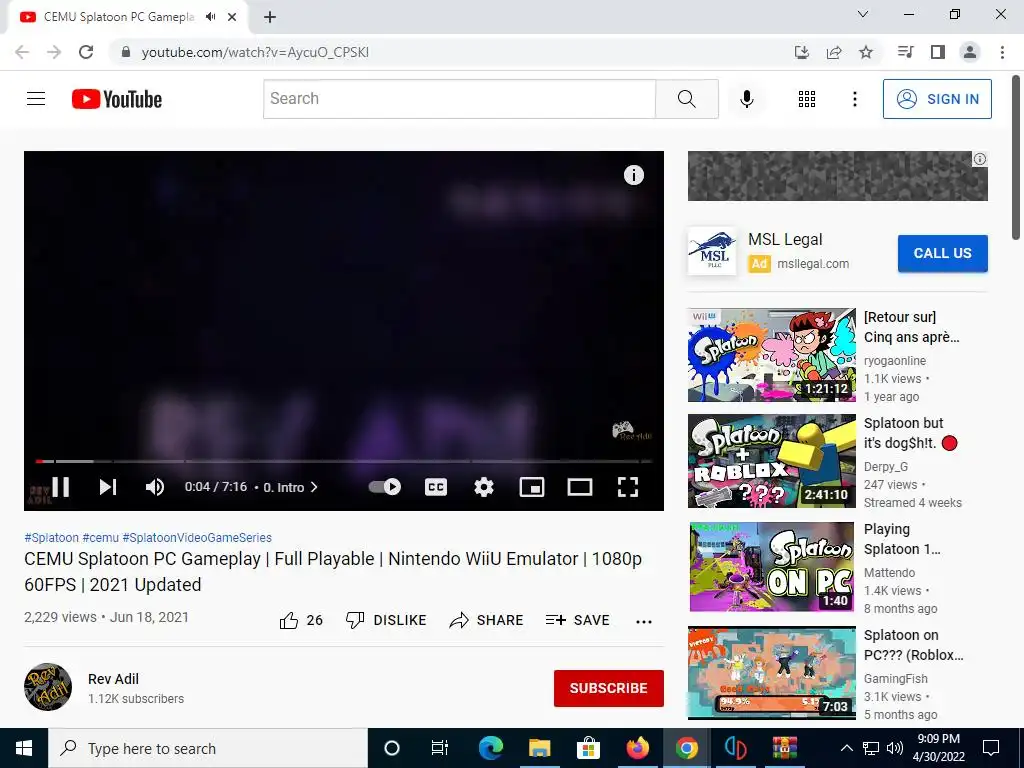Screen dimensions: 1024x768
Task: Enter full screen mode
Action: click(628, 487)
